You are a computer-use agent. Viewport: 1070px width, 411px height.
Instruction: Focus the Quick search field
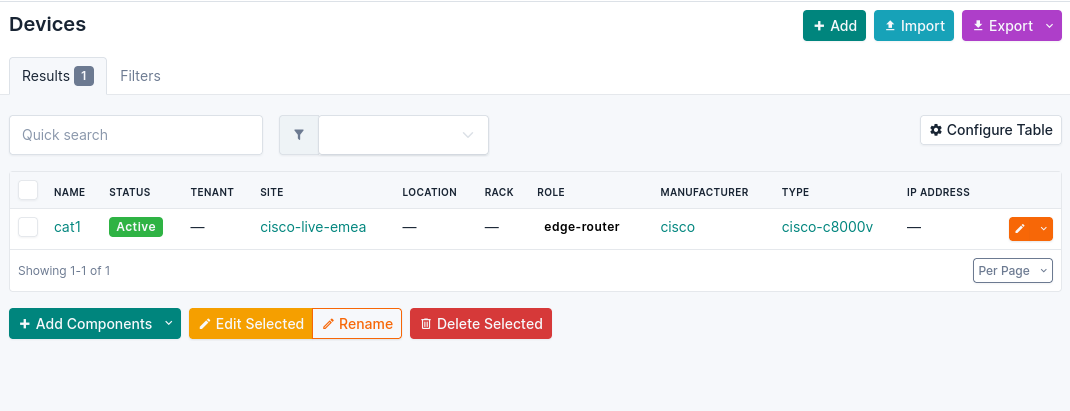pos(136,135)
